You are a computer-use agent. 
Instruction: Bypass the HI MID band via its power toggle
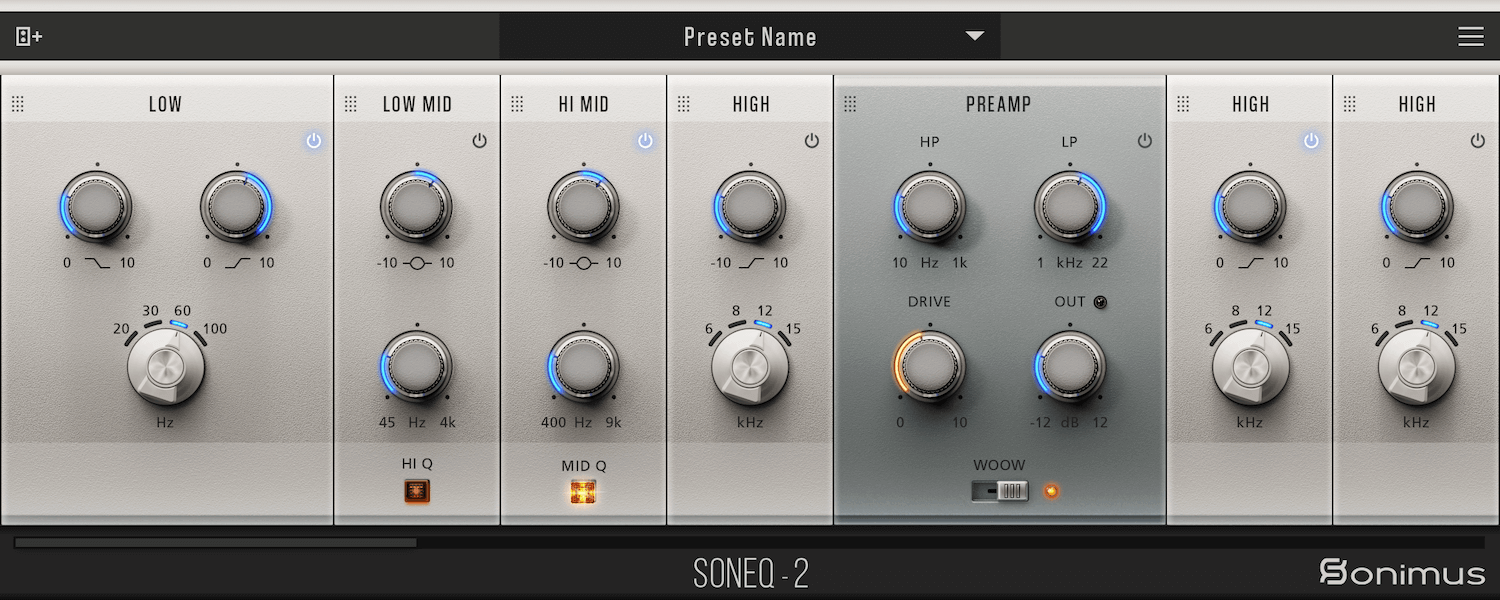645,141
